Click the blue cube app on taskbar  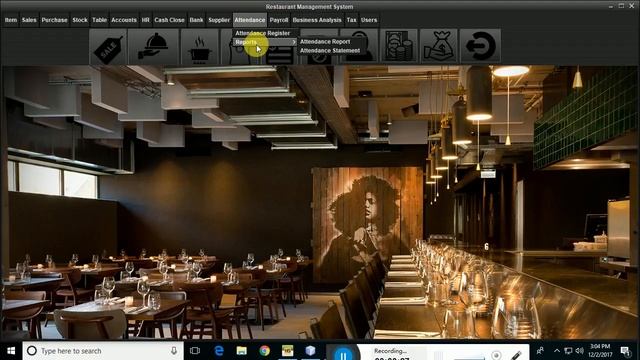coord(311,351)
